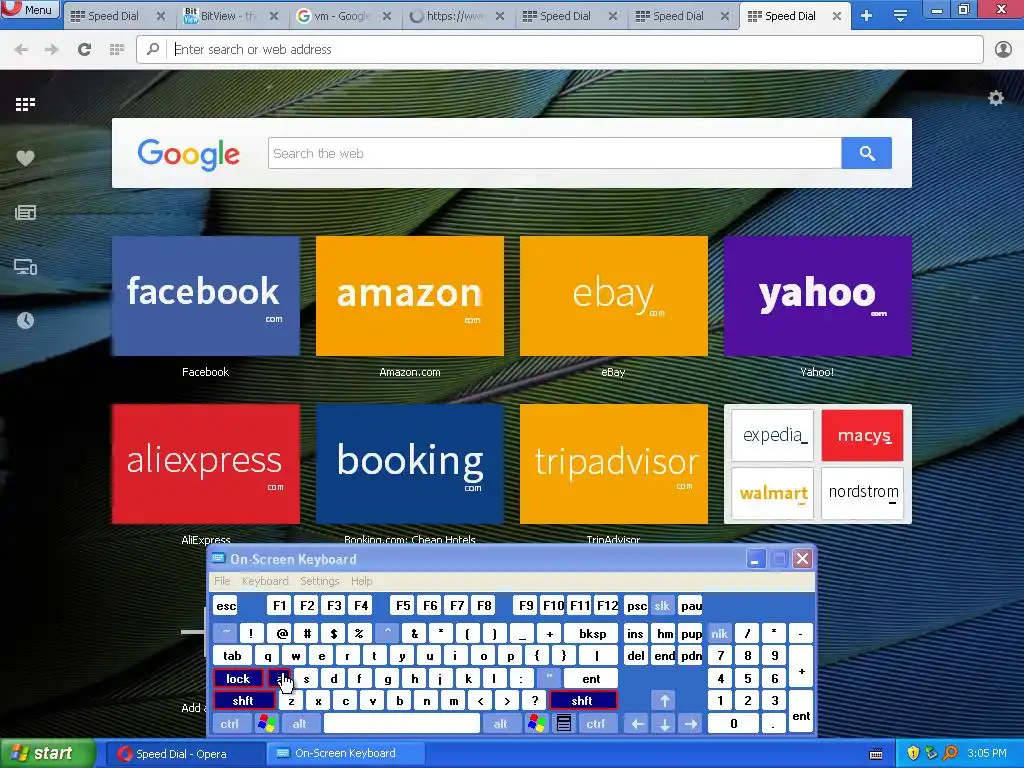Click the blue Google search button
This screenshot has height=768, width=1024.
coord(867,153)
